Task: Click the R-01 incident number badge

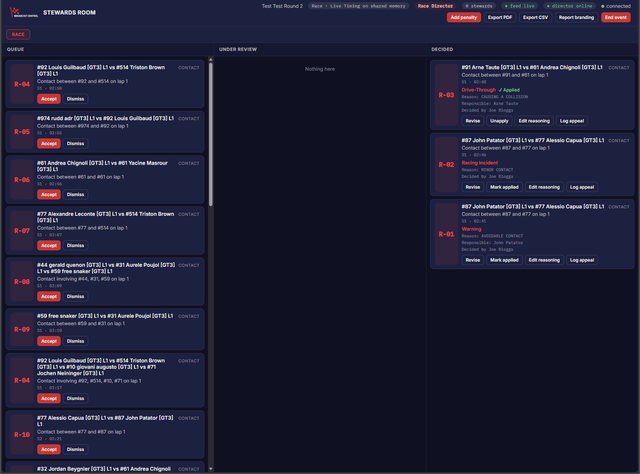Action: click(446, 234)
